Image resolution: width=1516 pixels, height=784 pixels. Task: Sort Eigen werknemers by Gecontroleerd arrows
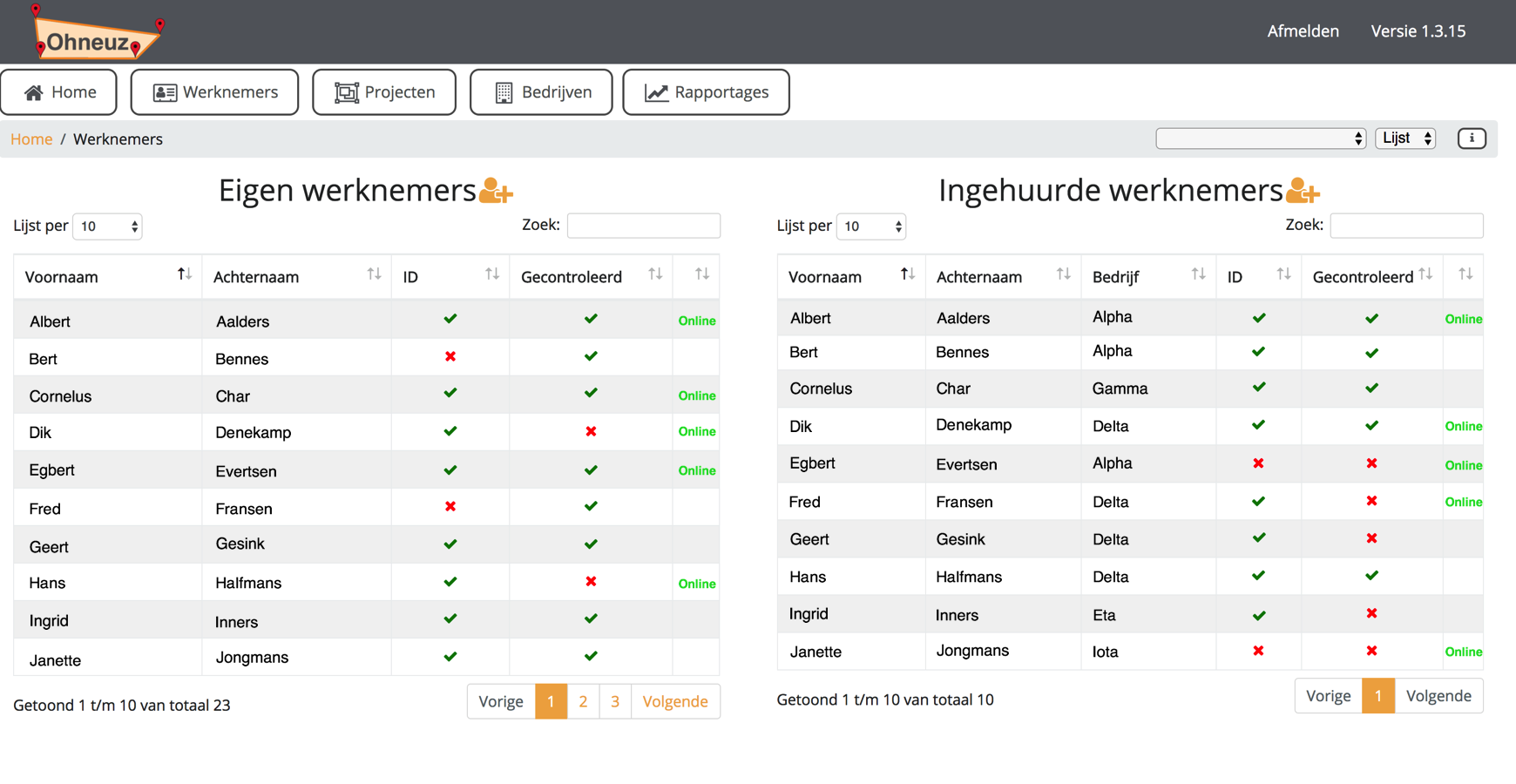(655, 275)
